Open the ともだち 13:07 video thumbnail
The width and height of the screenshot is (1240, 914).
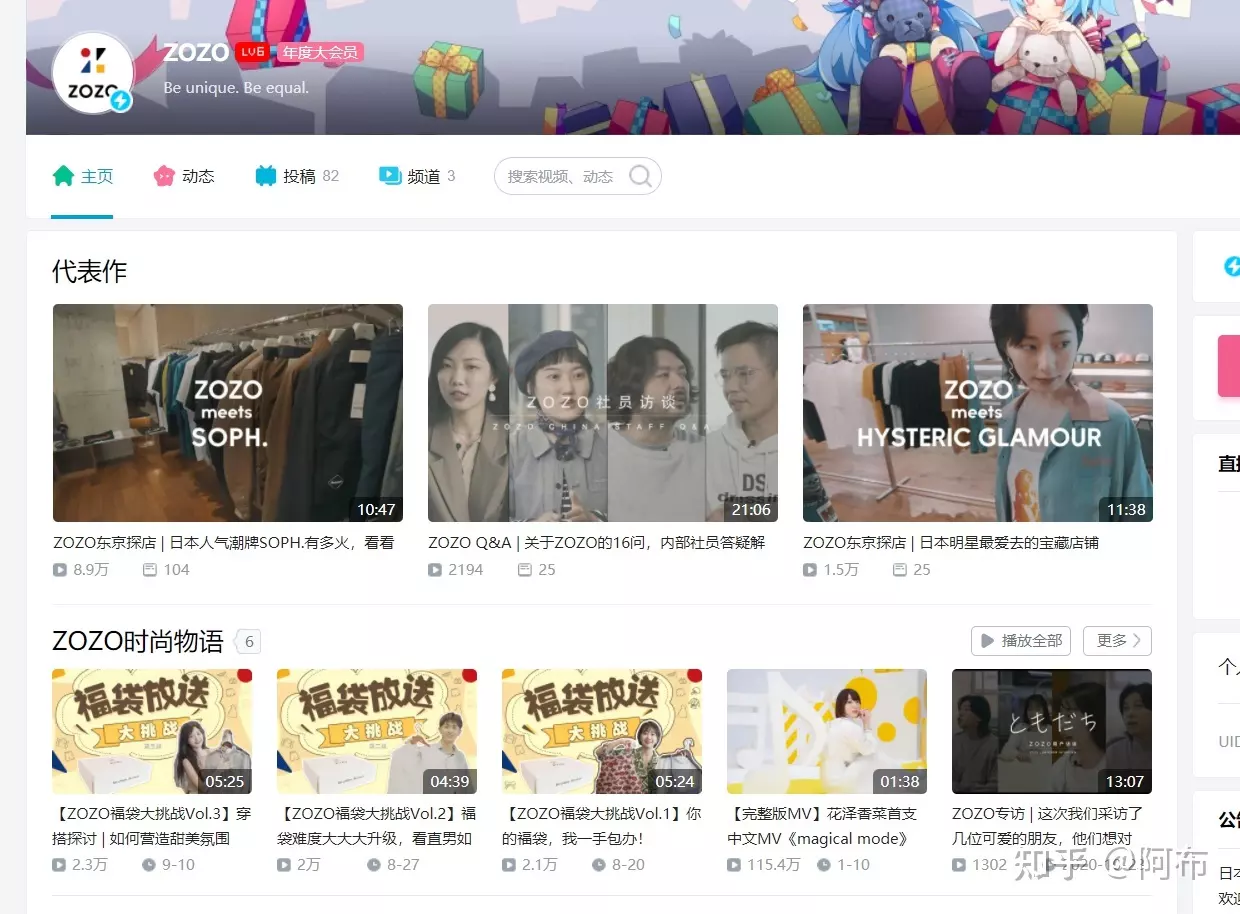1052,731
